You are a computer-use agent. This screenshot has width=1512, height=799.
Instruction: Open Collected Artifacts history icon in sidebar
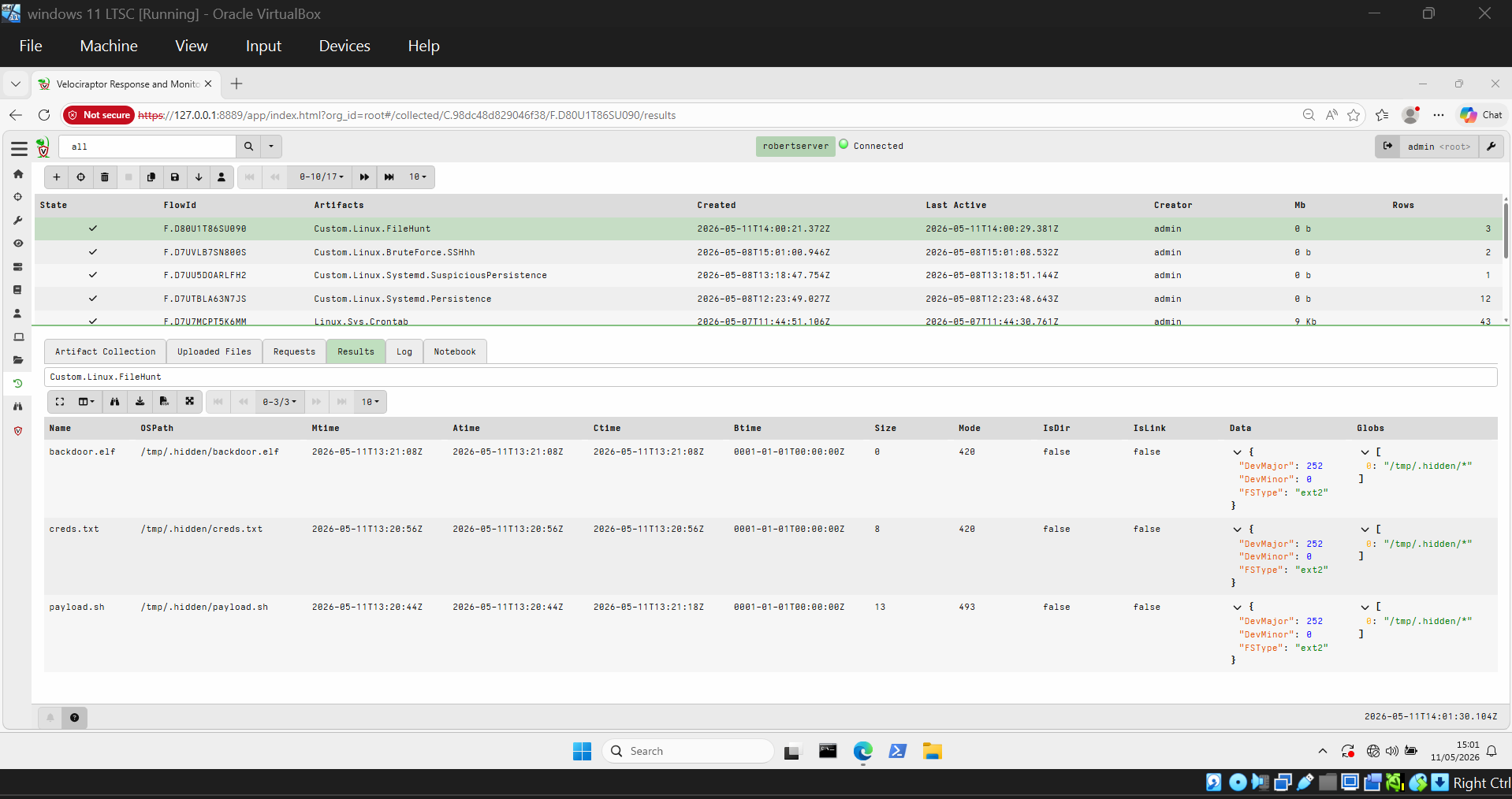(18, 384)
